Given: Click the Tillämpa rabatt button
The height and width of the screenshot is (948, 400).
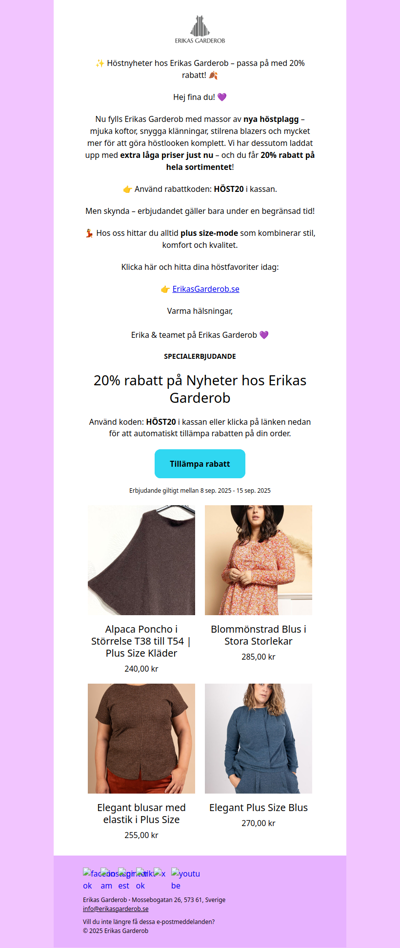Looking at the screenshot, I should 200,464.
